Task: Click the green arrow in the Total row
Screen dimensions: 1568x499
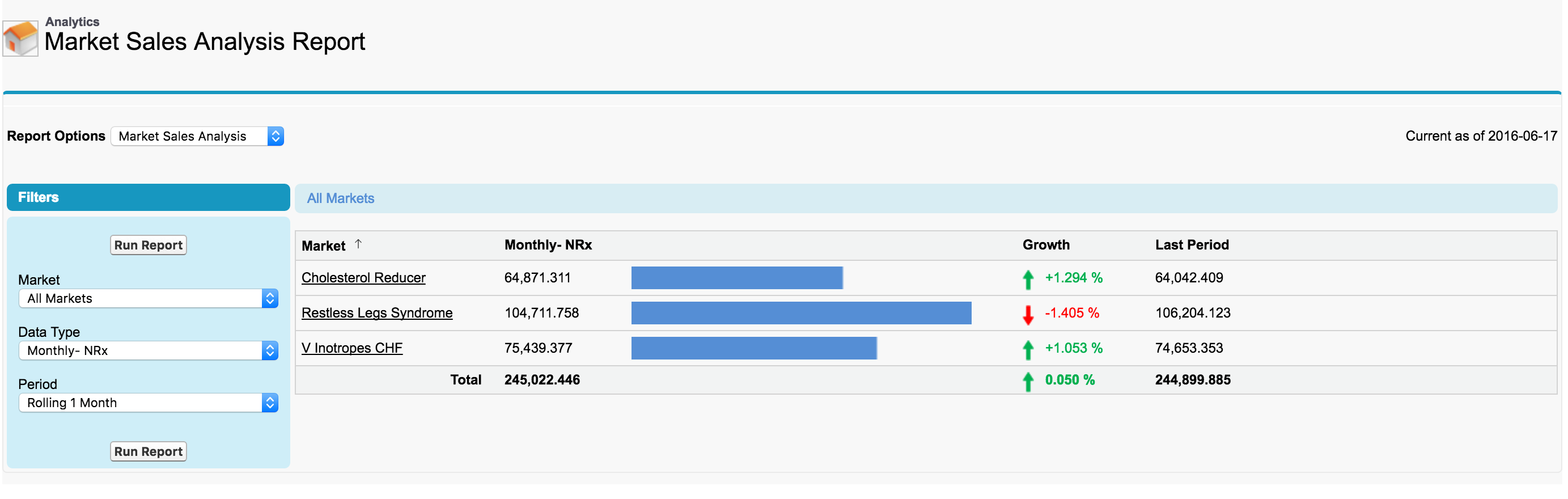Action: [x=1028, y=381]
